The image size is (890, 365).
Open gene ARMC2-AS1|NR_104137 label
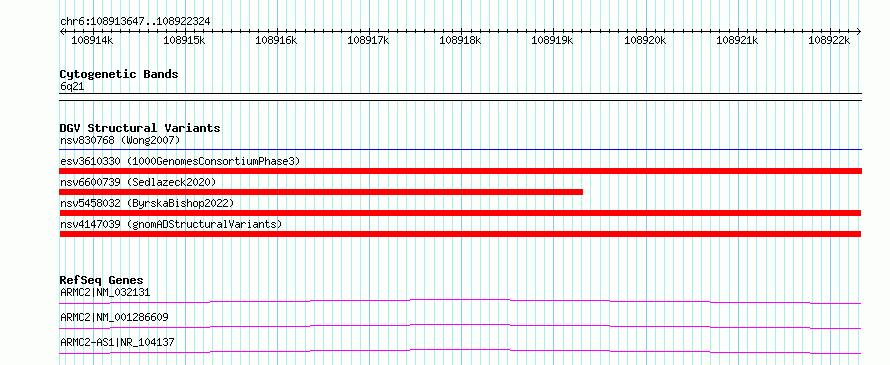coord(117,343)
